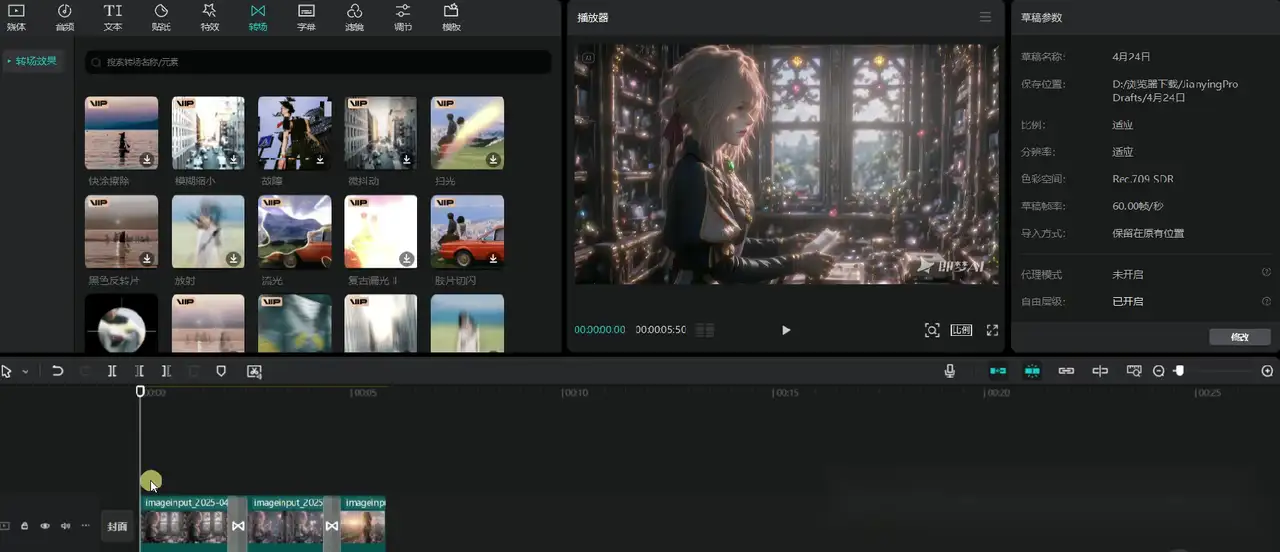
Task: Open the Stickers (贴纸) panel
Action: click(x=161, y=17)
